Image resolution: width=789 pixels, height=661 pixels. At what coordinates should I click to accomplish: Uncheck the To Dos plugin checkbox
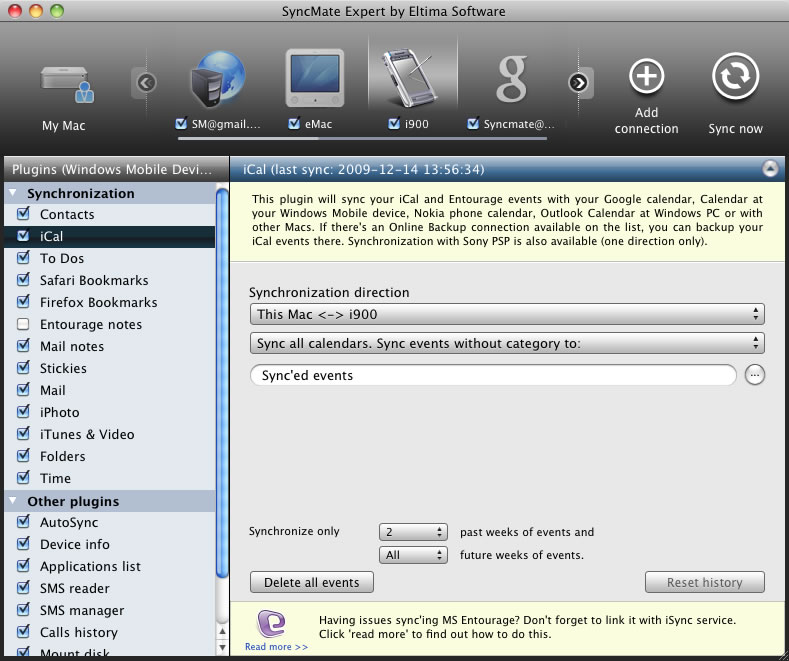point(23,258)
